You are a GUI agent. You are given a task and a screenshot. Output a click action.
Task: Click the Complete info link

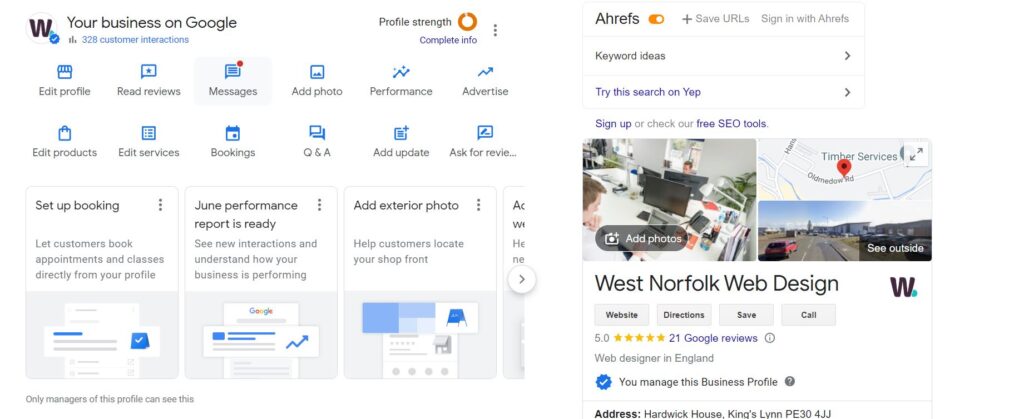[x=448, y=40]
